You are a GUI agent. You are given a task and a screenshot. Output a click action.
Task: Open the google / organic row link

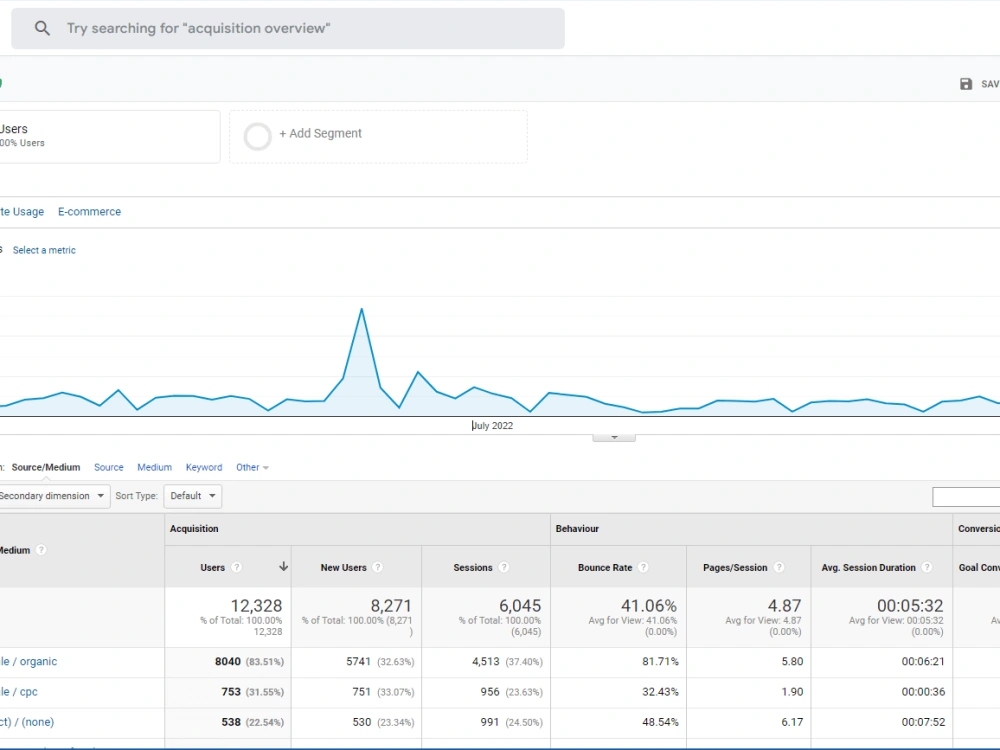click(29, 661)
